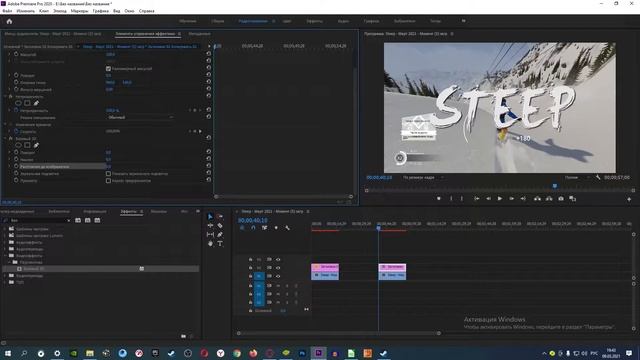Screen dimensions: 640x360
Task: Collapse Basic 3D effect section
Action: [6, 139]
